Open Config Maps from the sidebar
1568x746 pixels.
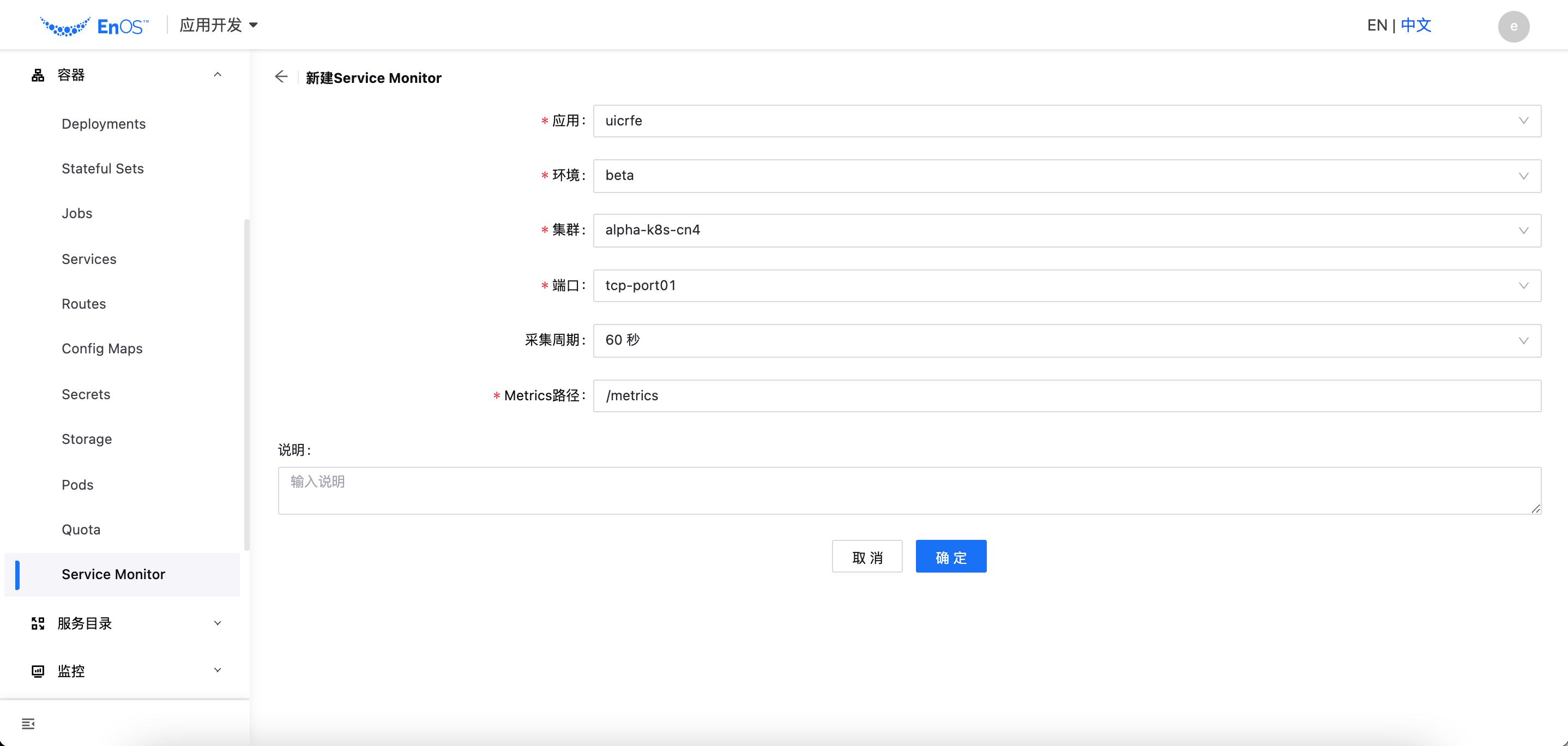[x=101, y=348]
